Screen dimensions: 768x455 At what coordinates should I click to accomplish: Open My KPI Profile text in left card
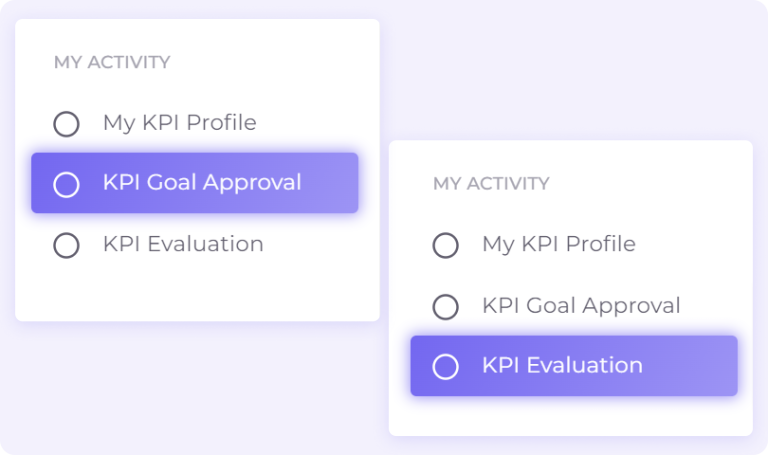coord(179,123)
